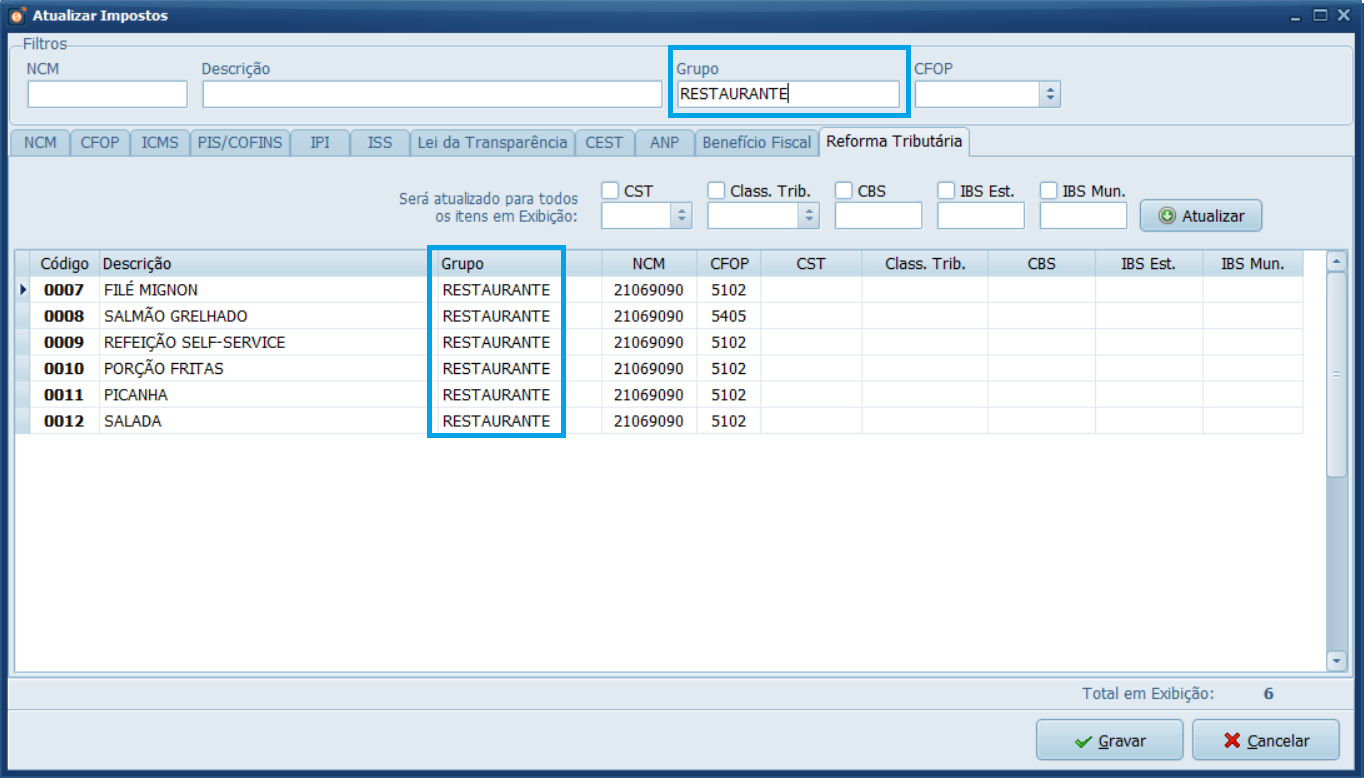This screenshot has height=778, width=1364.
Task: Expand the CST value dropdown
Action: click(x=682, y=215)
